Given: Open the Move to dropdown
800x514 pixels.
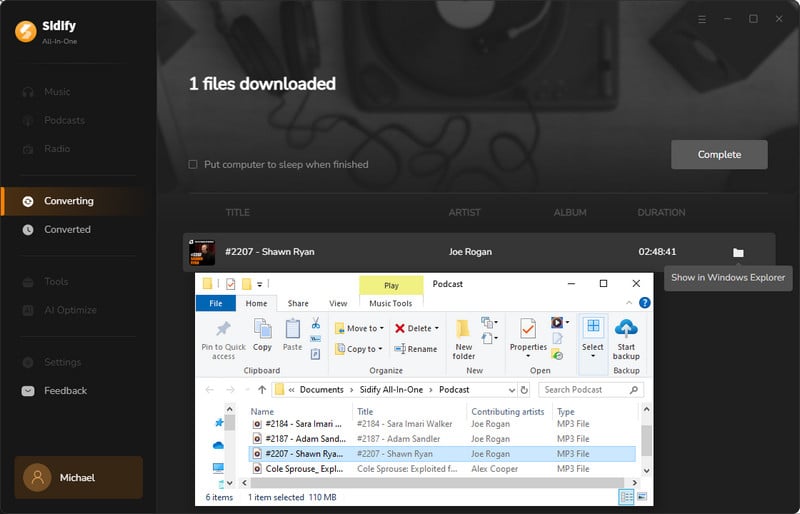Looking at the screenshot, I should pos(359,328).
